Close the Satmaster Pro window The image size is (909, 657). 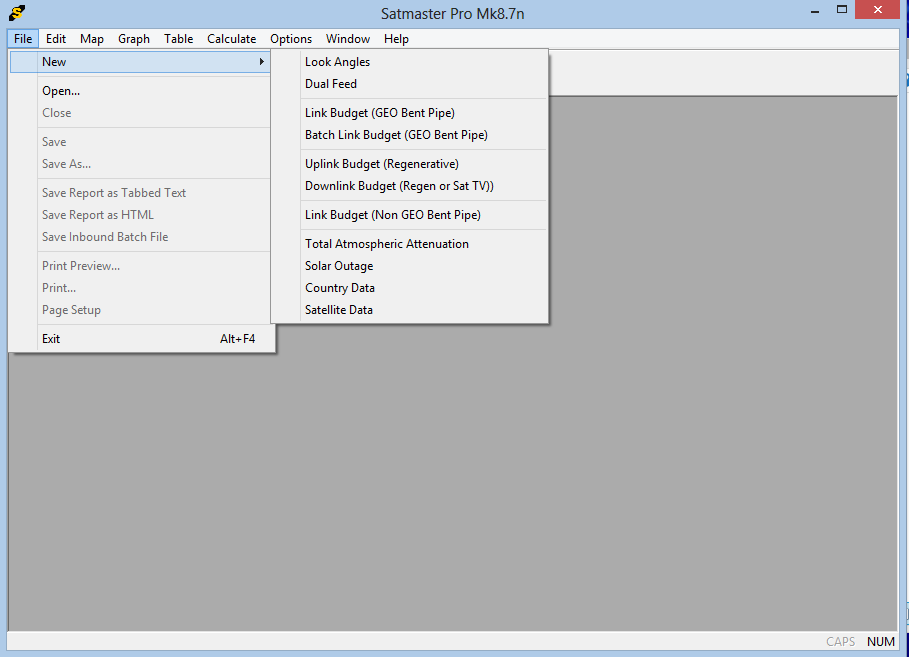click(877, 10)
